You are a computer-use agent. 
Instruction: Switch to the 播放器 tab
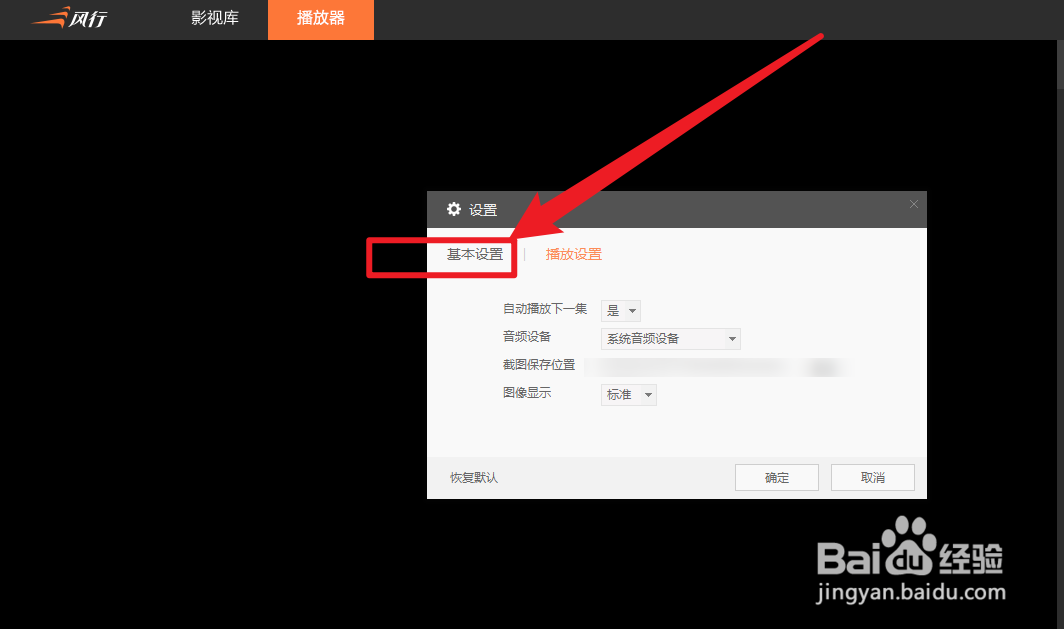(x=320, y=19)
